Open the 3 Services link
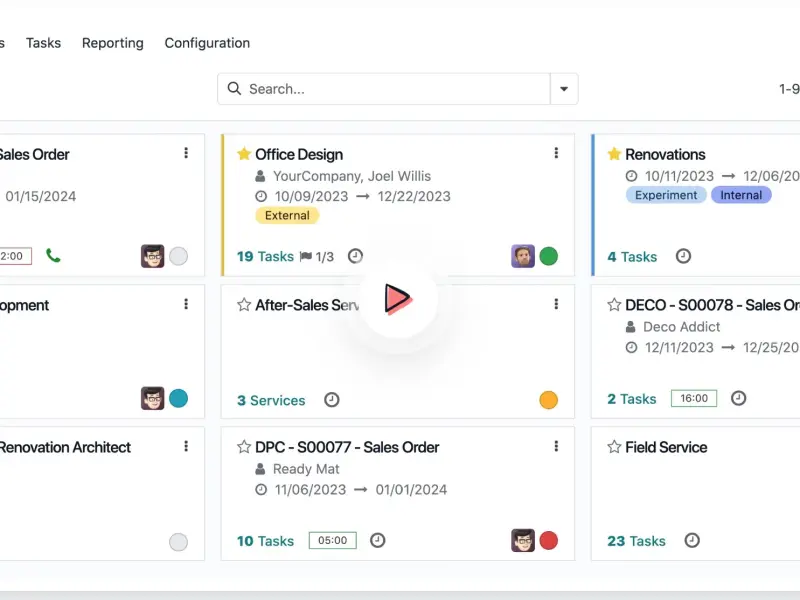 tap(271, 400)
